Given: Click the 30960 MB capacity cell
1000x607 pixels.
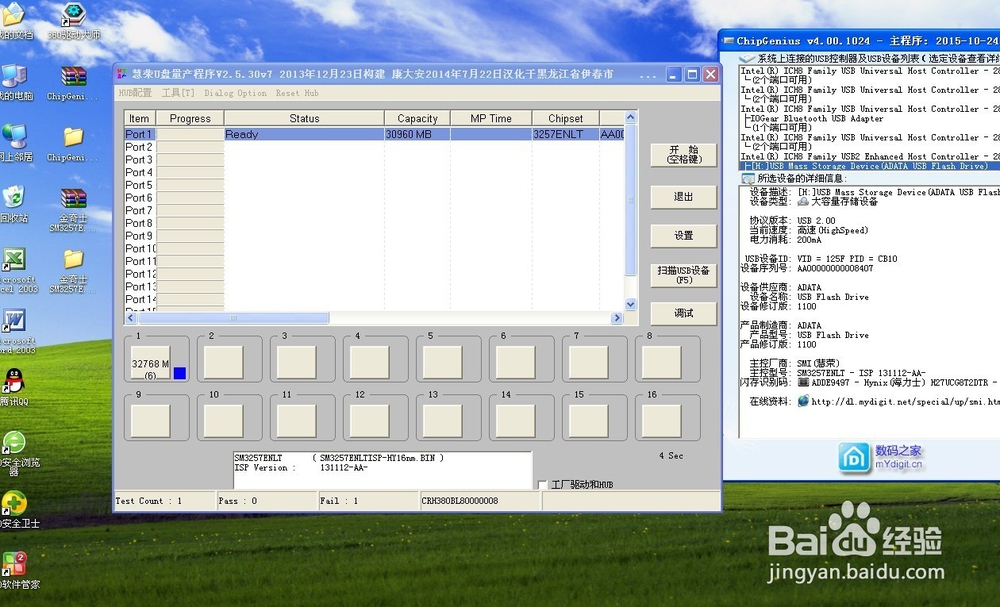Looking at the screenshot, I should point(417,134).
